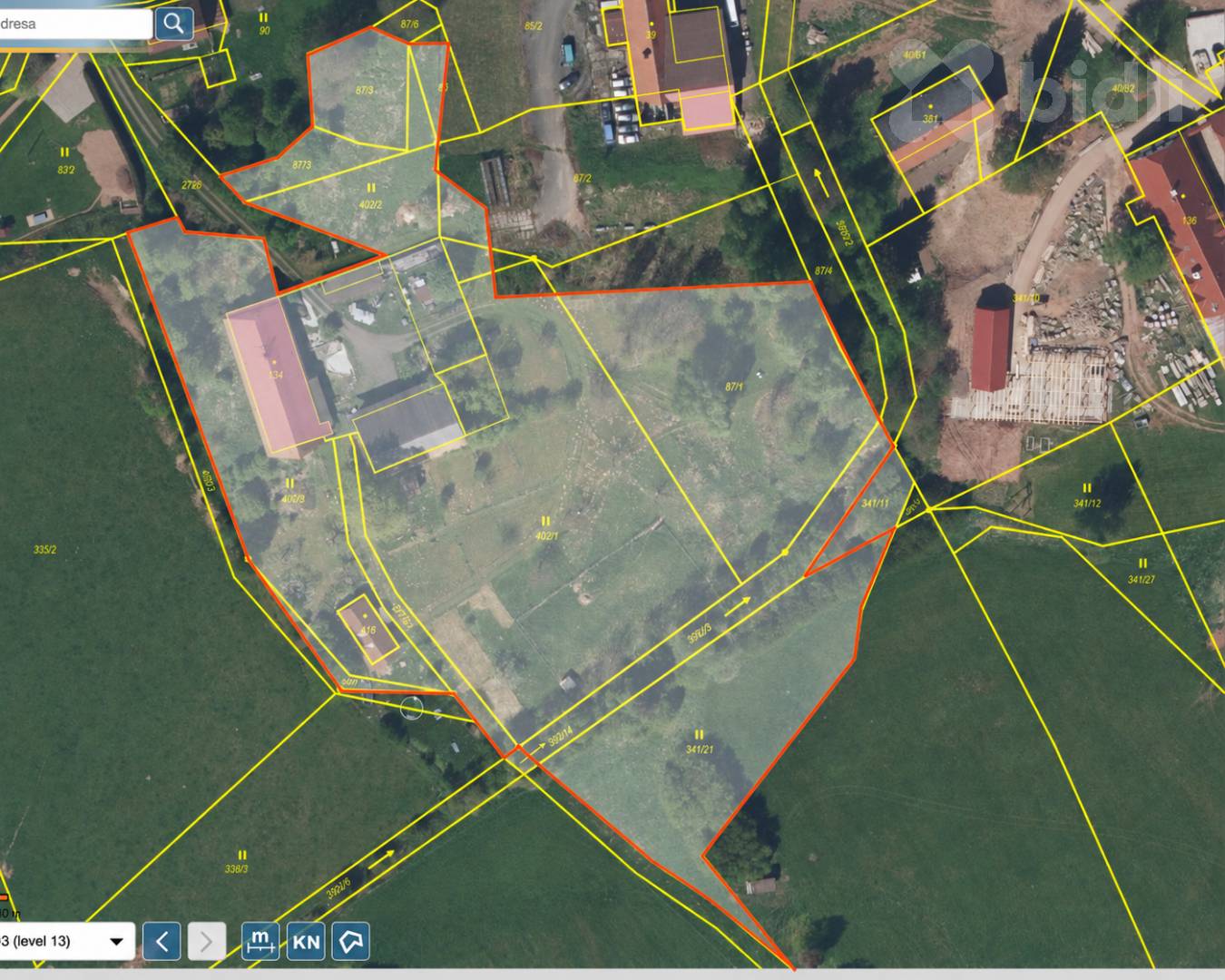Go to previous map view arrow
The image size is (1225, 980).
click(162, 942)
